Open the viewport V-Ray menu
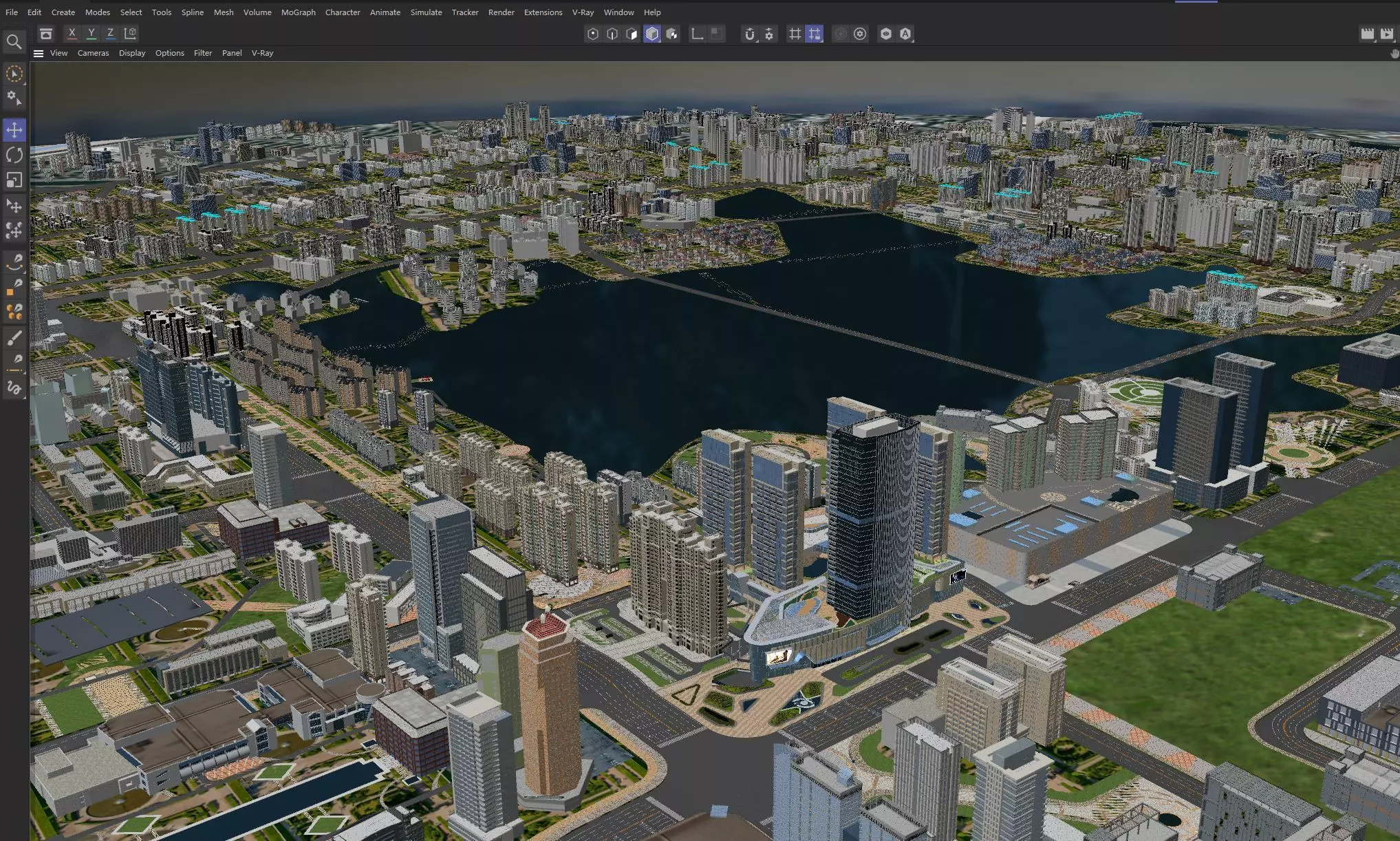 [262, 53]
